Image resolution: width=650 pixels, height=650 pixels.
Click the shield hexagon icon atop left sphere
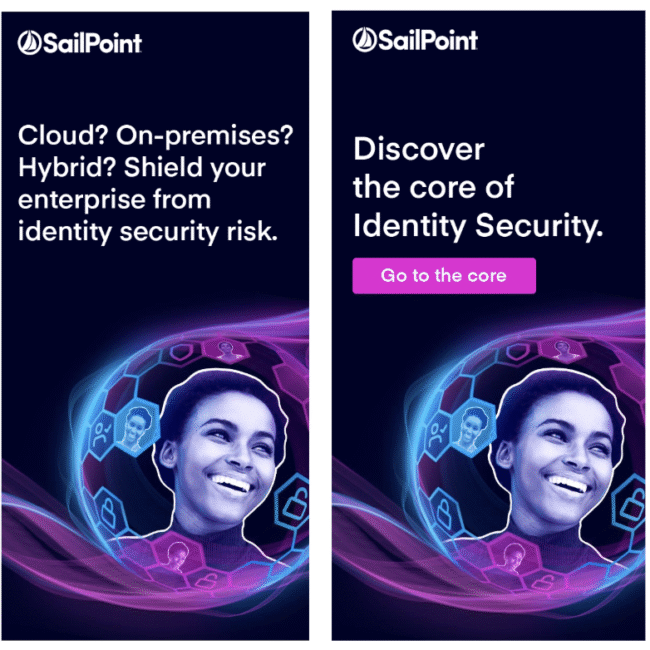tap(182, 352)
